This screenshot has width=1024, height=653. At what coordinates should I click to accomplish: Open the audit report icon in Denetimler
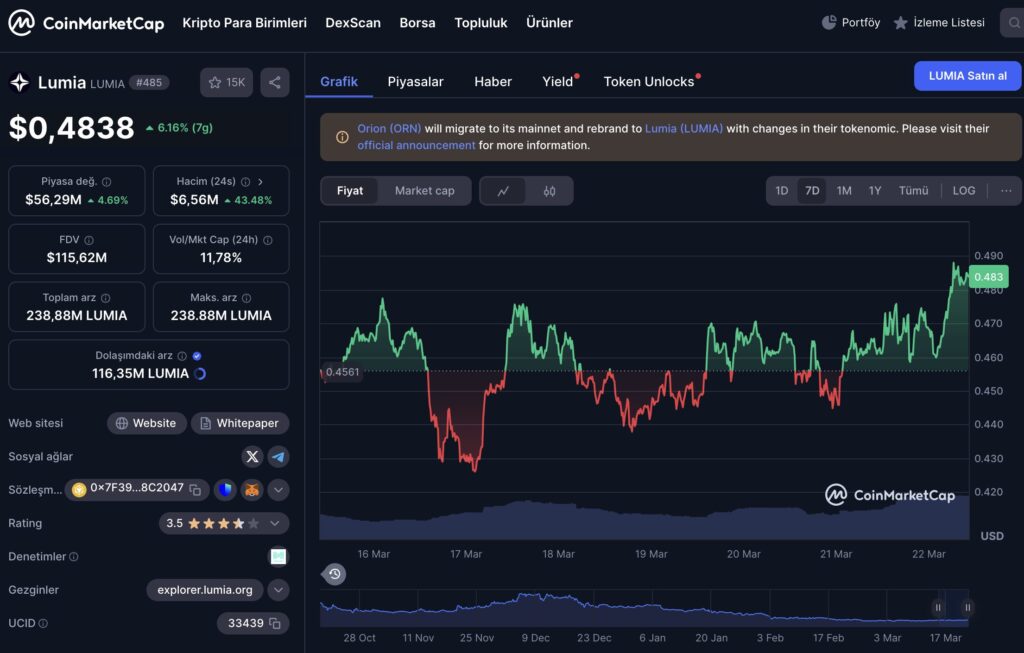pos(278,556)
